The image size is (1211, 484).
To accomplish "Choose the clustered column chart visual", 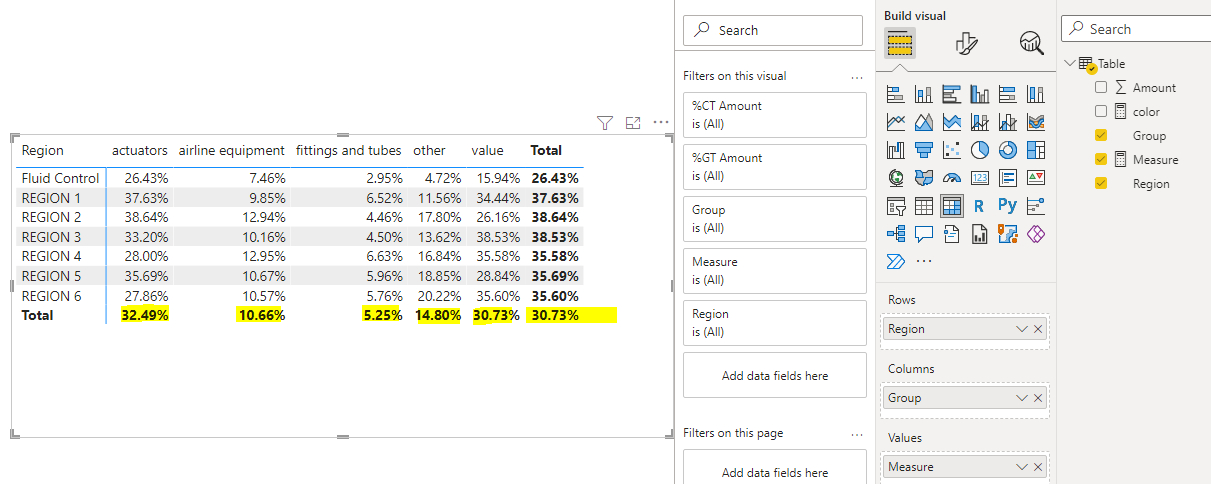I will click(980, 94).
